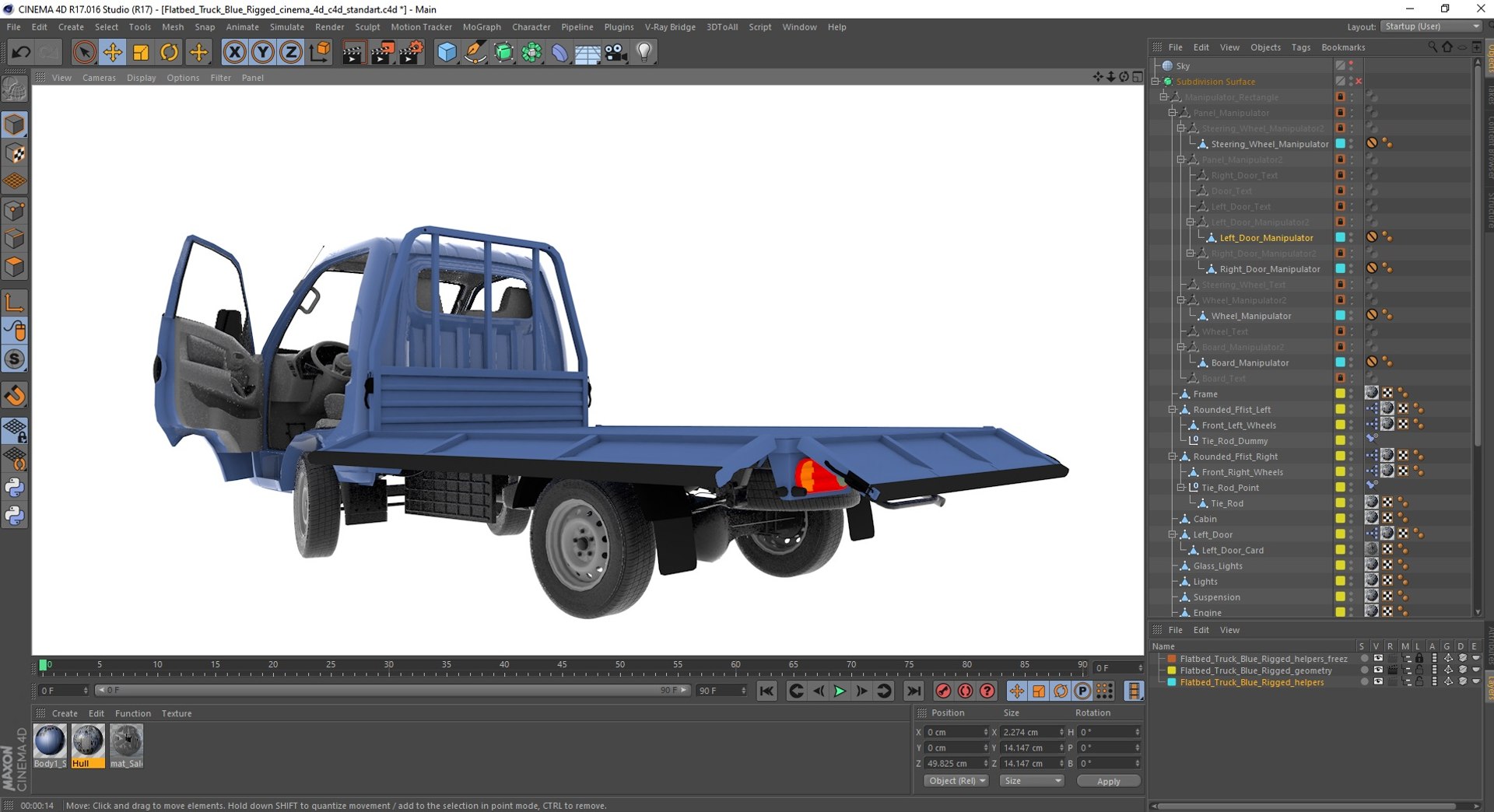Collapse the Left_Door tree node
This screenshot has width=1494, height=812.
point(1173,534)
